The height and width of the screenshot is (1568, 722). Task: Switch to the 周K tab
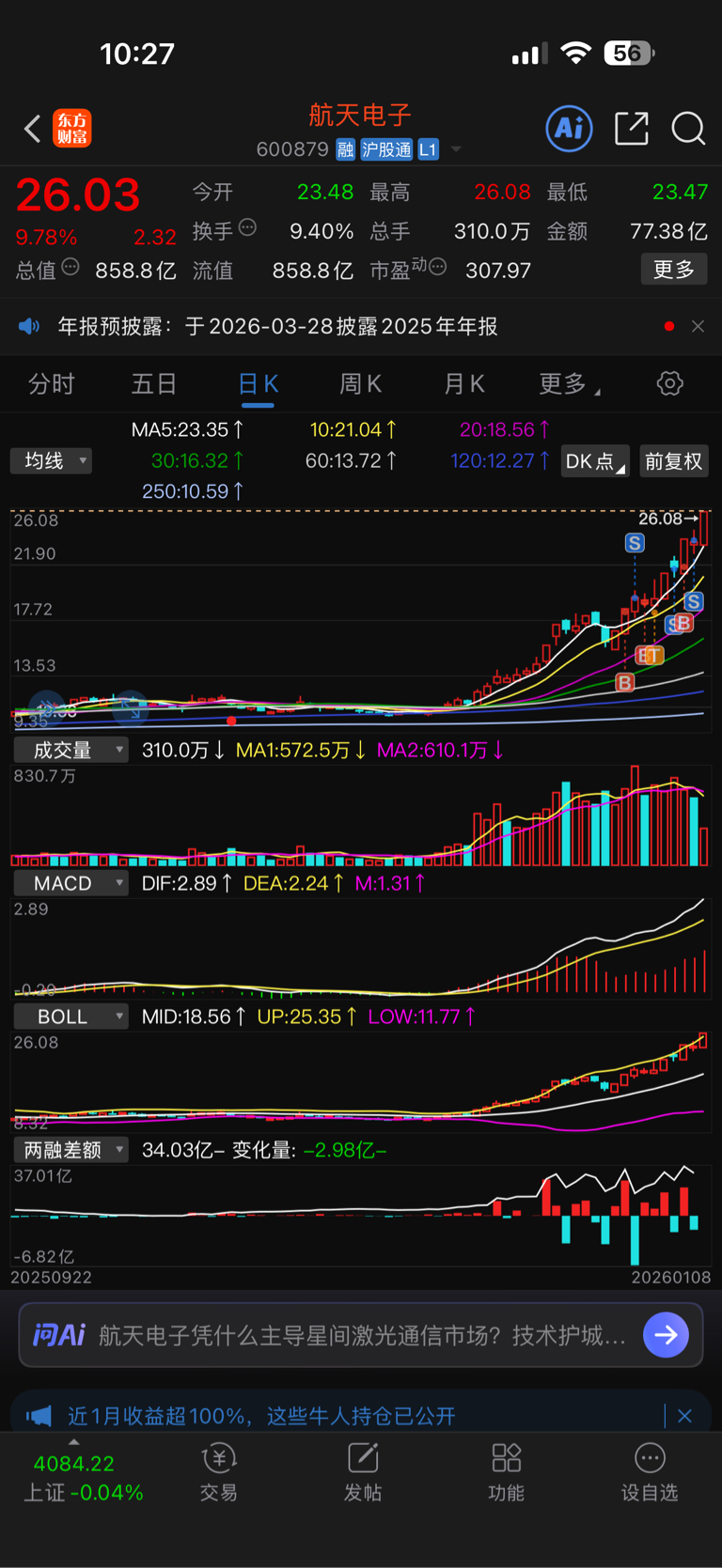360,383
